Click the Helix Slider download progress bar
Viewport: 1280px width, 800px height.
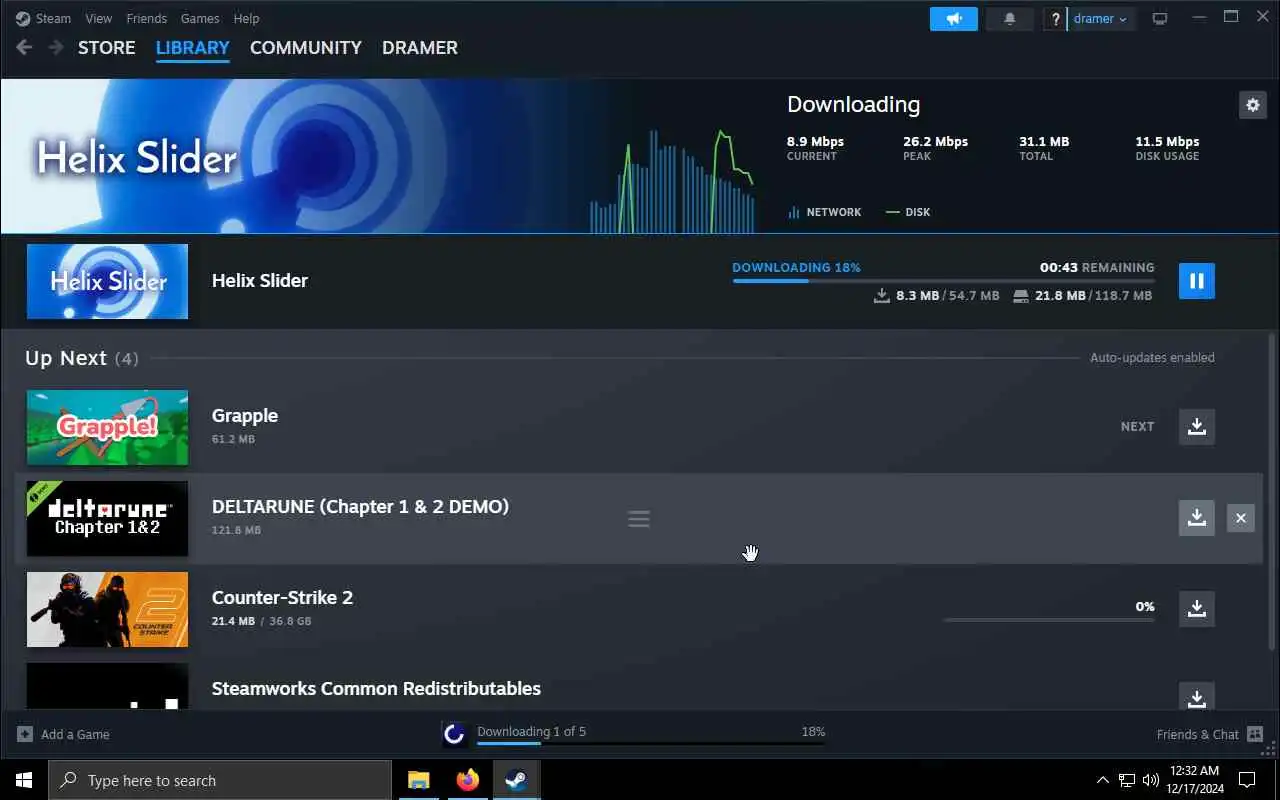point(943,281)
